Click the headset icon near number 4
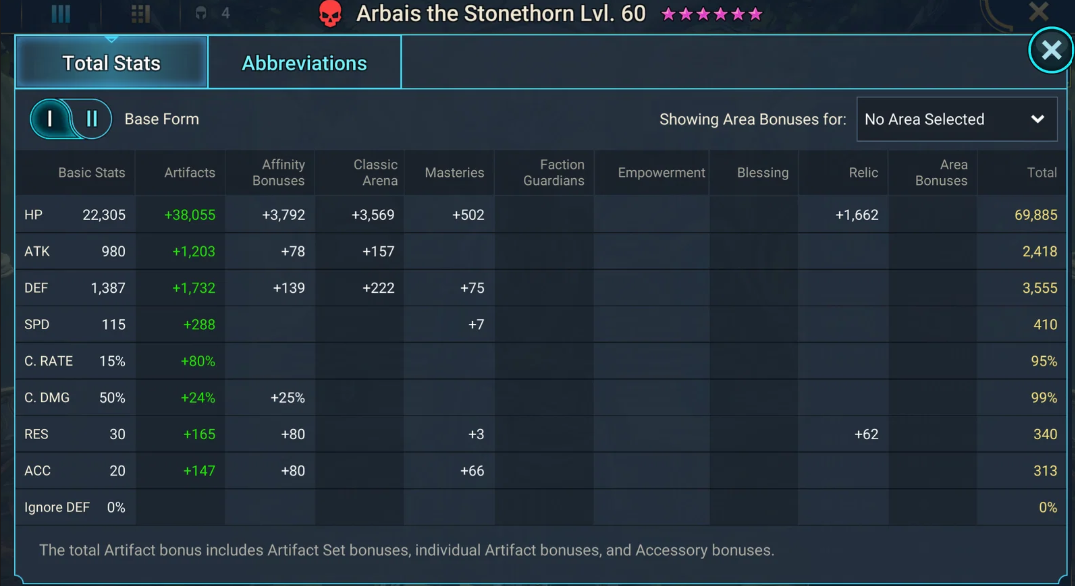Screen dimensions: 1075x586 tap(201, 13)
